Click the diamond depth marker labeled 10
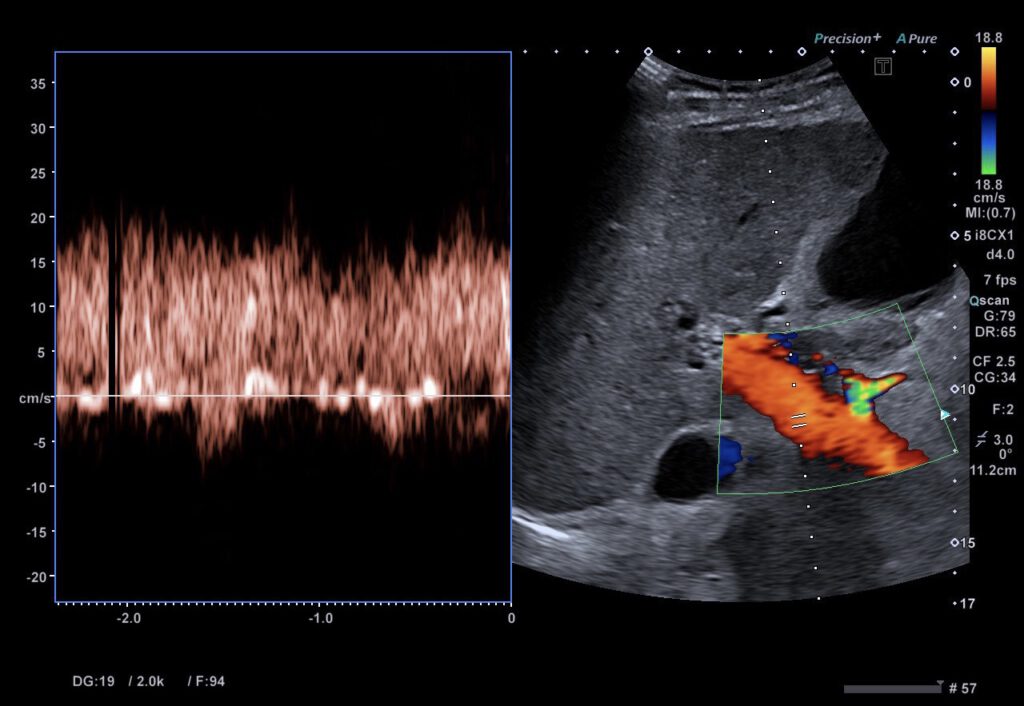This screenshot has height=706, width=1024. (x=954, y=389)
